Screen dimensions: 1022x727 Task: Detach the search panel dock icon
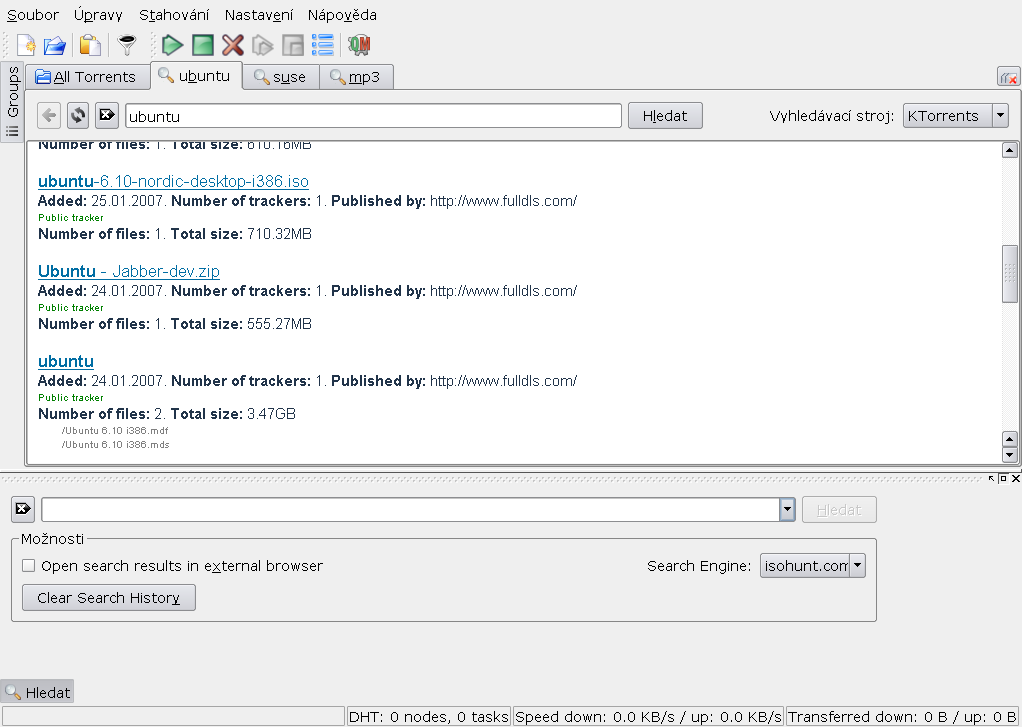point(991,479)
